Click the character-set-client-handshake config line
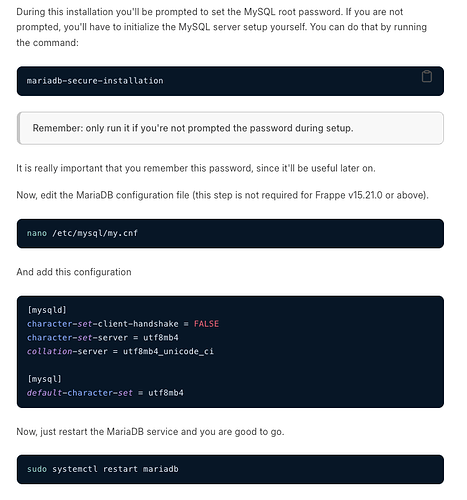This screenshot has height=500, width=467. click(123, 324)
